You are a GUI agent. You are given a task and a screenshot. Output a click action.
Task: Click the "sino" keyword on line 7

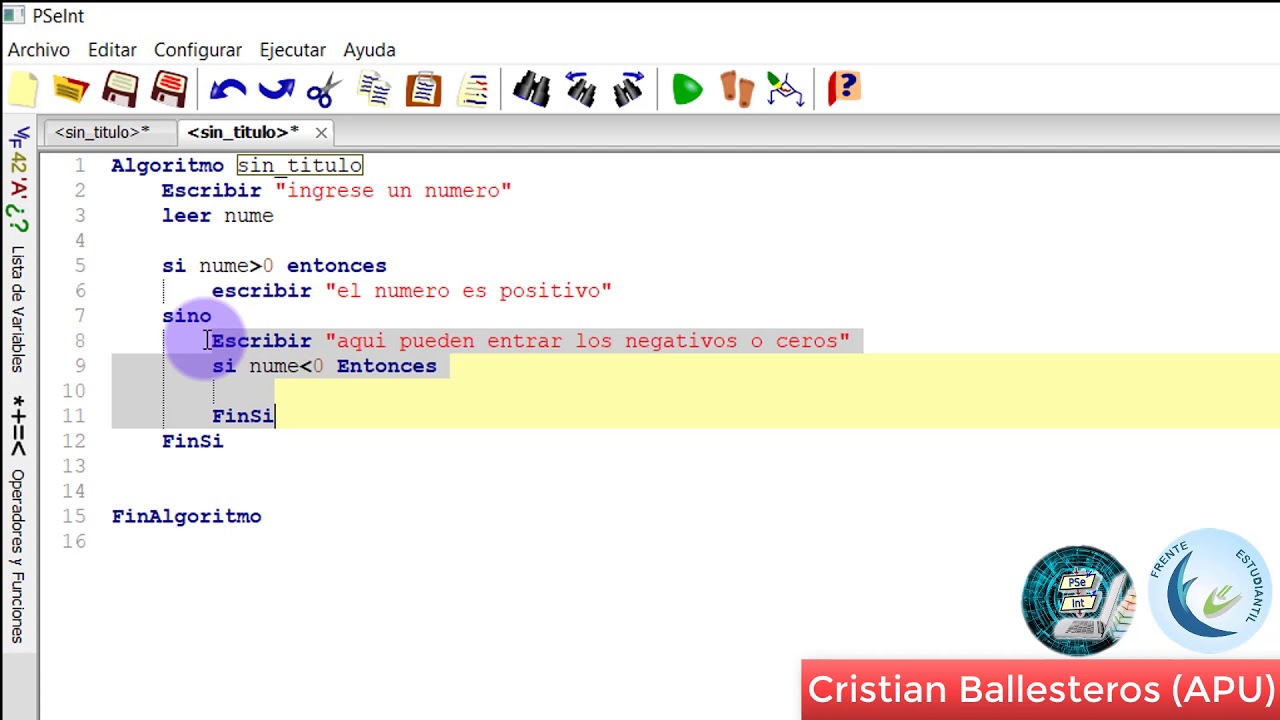click(187, 315)
